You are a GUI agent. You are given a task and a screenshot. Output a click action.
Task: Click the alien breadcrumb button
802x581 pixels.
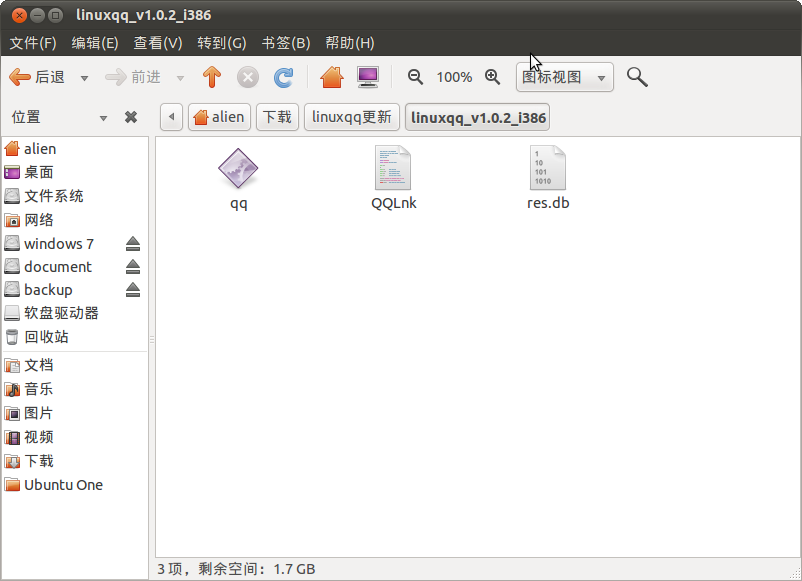(219, 117)
